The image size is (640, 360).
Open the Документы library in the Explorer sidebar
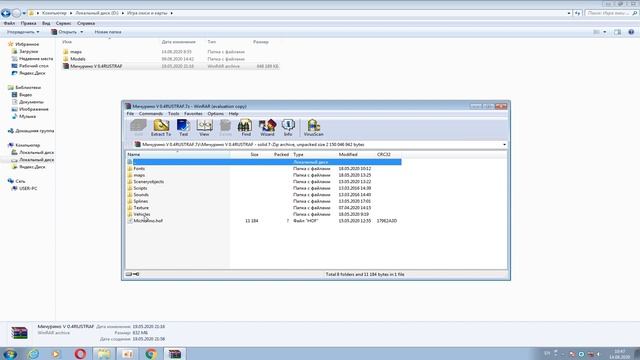pos(31,102)
